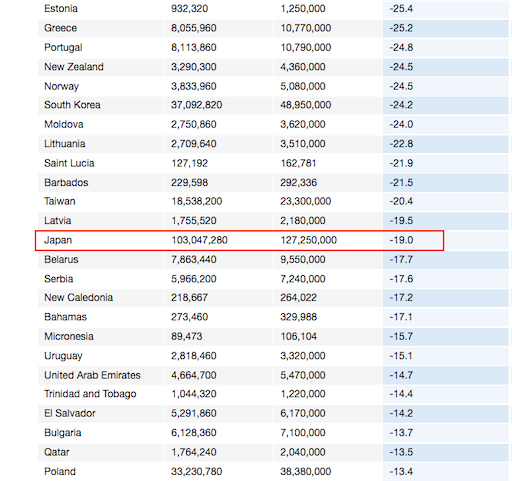
Task: Select Portugal's value 8,113,860
Action: [194, 47]
